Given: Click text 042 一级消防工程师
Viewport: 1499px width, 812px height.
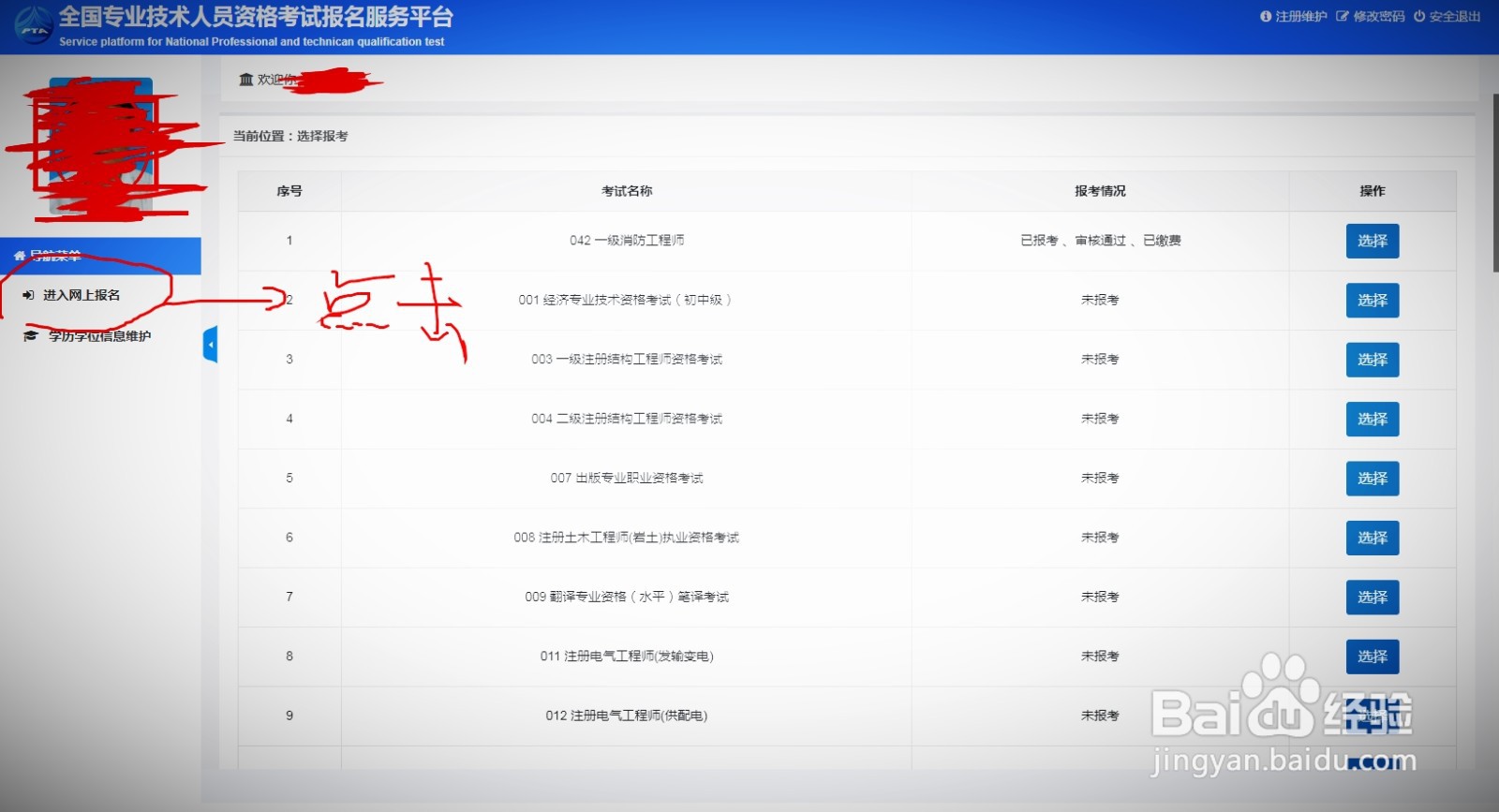Looking at the screenshot, I should tap(627, 241).
